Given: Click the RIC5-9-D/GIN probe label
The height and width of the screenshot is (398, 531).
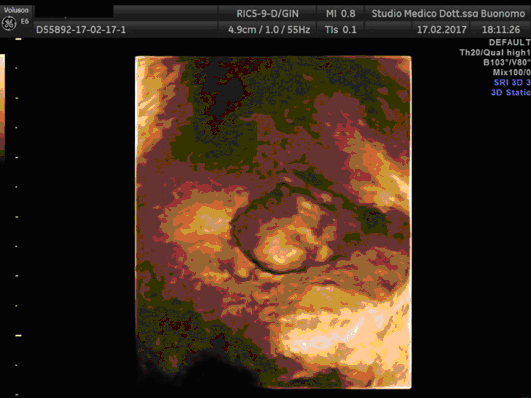Looking at the screenshot, I should pyautogui.click(x=267, y=14).
